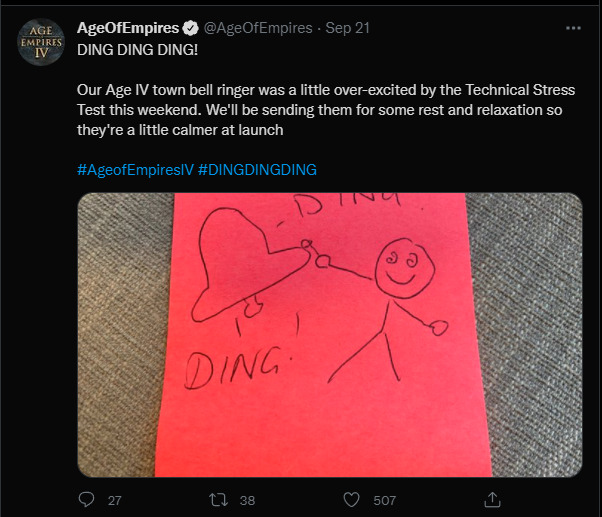Like the tweet with heart icon
The width and height of the screenshot is (602, 517).
point(352,499)
